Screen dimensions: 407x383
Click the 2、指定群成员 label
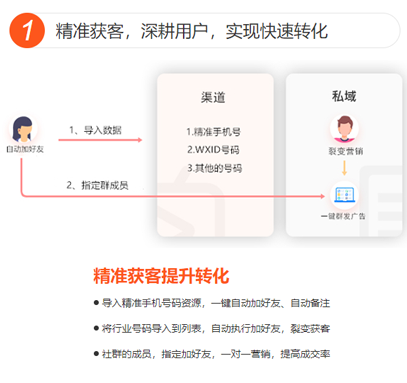click(x=97, y=185)
